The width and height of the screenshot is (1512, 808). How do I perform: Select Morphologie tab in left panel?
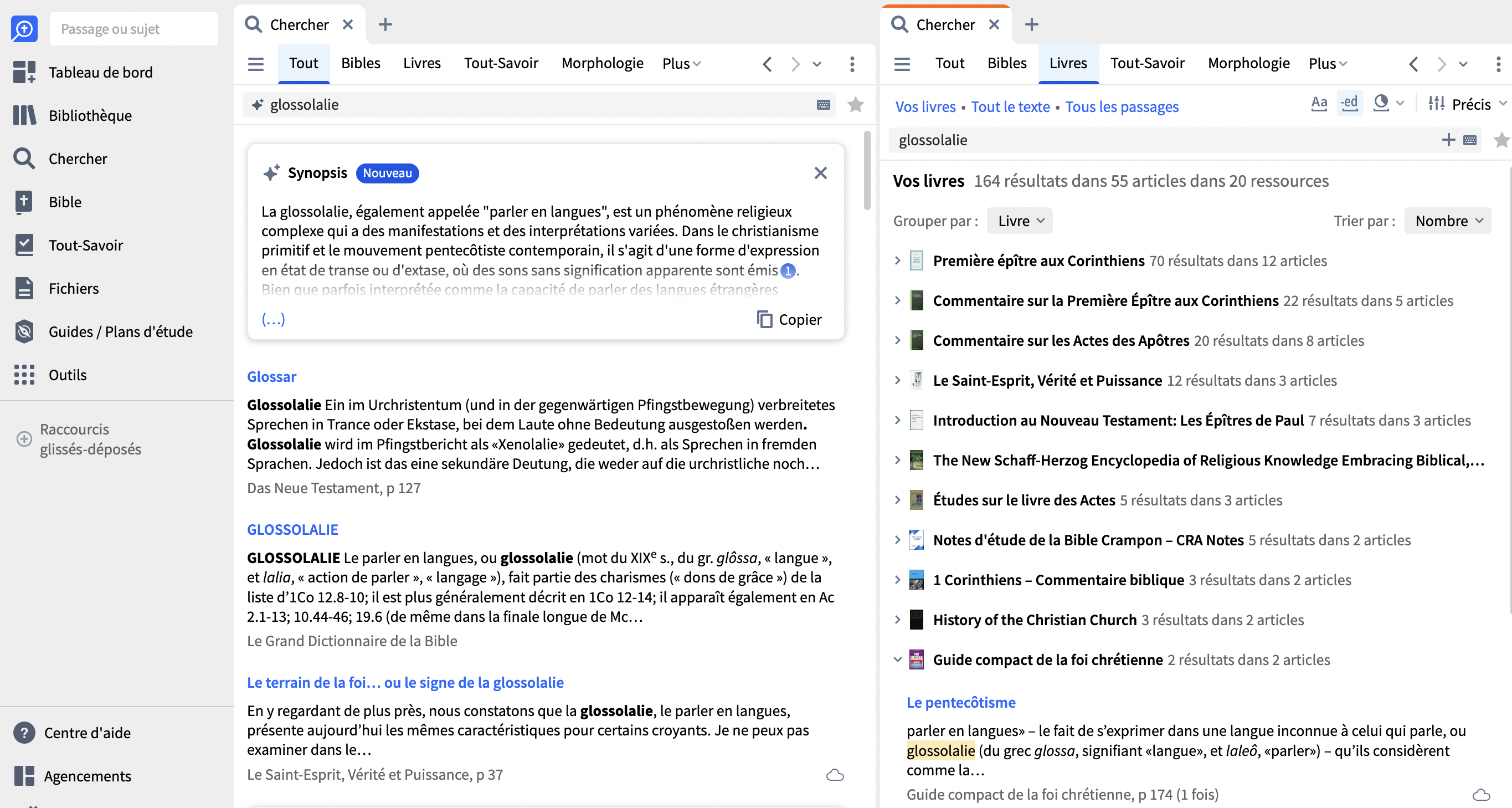[602, 63]
